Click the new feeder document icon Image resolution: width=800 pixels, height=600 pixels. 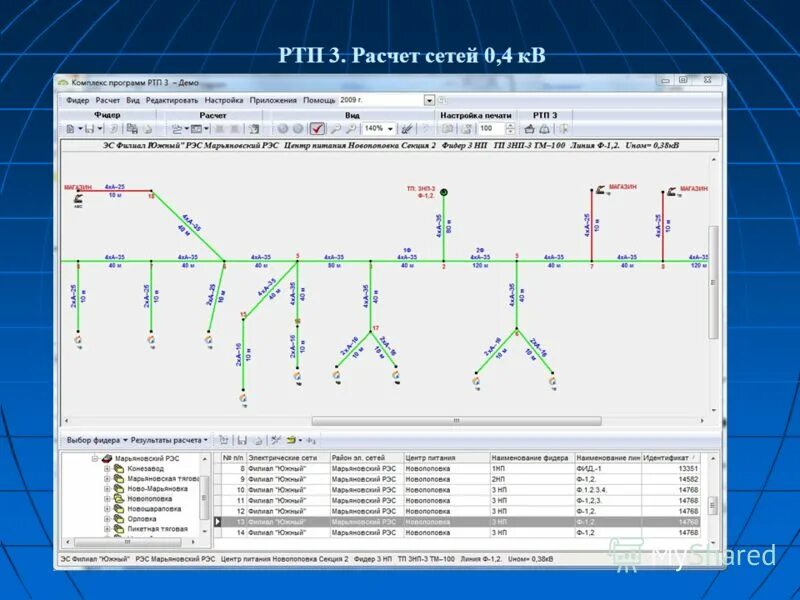point(70,129)
